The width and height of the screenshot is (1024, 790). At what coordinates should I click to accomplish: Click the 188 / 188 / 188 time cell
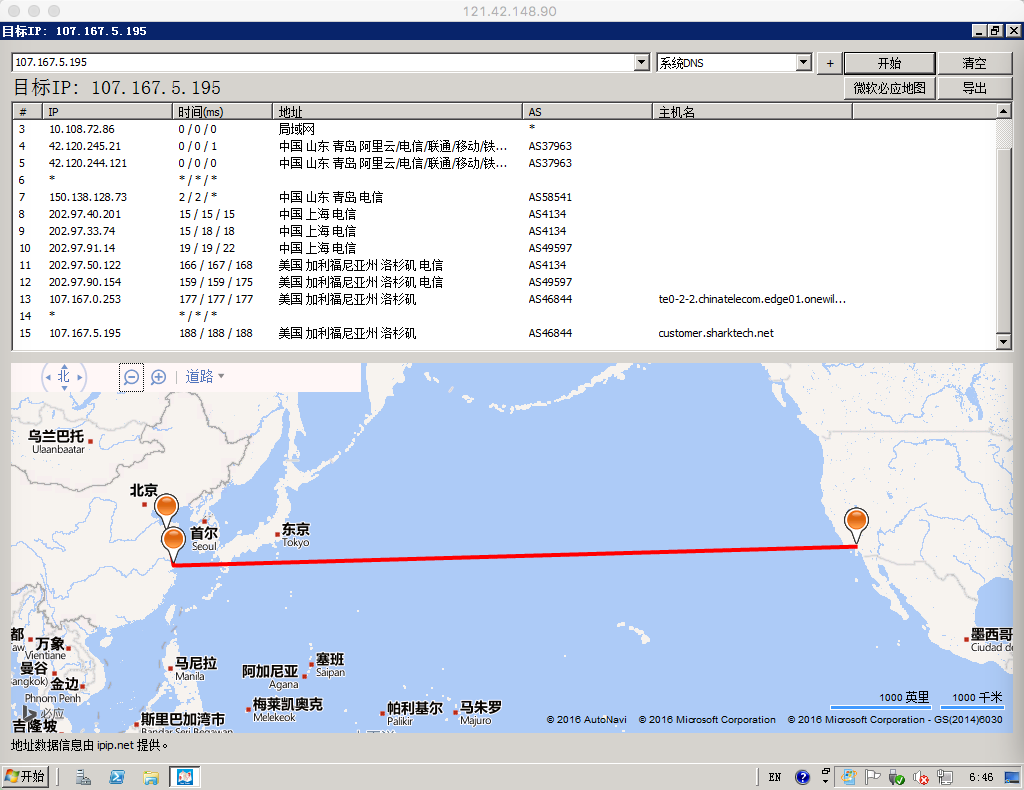click(216, 333)
